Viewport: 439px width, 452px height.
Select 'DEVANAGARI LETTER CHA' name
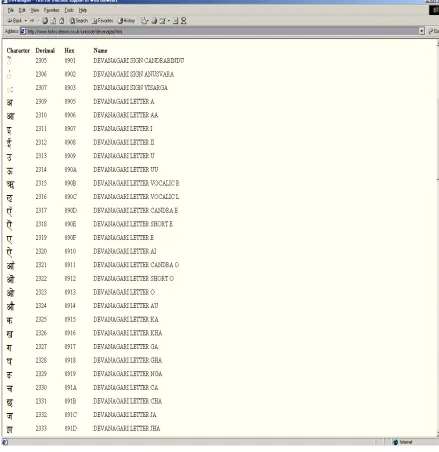[x=127, y=401]
